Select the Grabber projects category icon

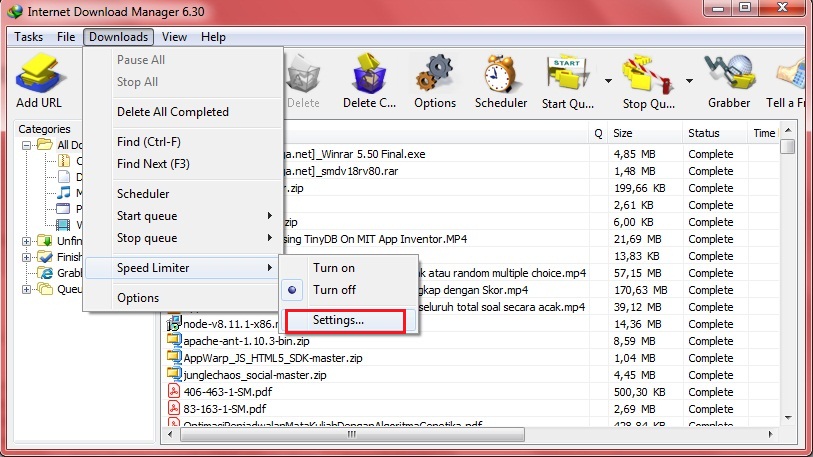[x=45, y=273]
